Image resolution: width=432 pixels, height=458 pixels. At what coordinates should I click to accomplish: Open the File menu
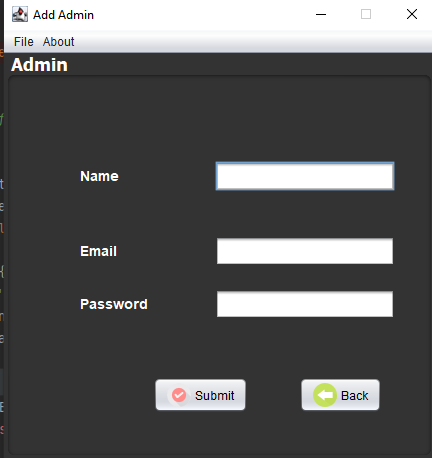click(x=24, y=42)
